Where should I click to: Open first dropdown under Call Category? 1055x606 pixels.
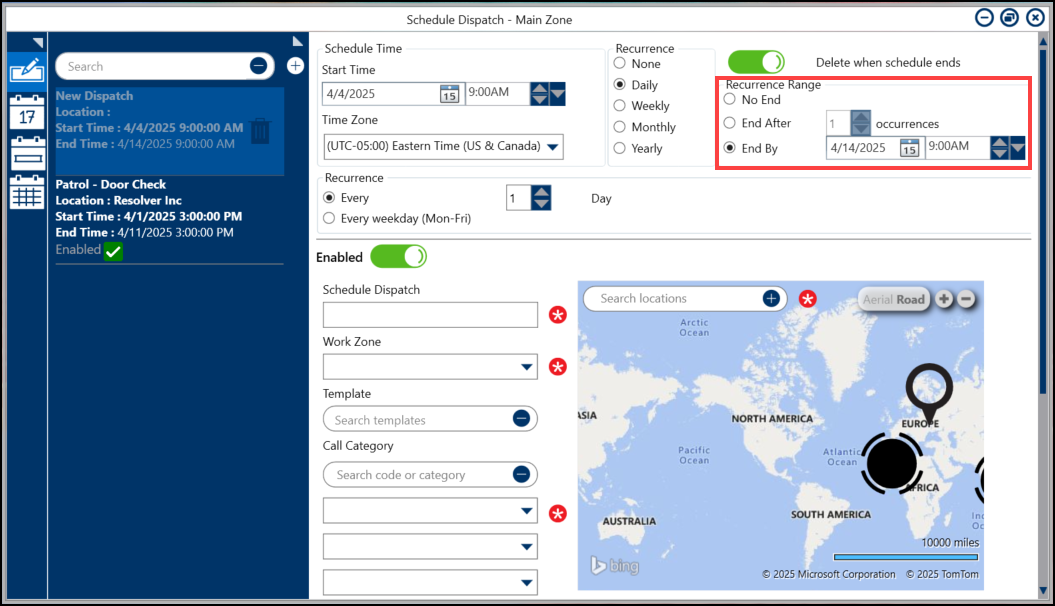point(430,510)
